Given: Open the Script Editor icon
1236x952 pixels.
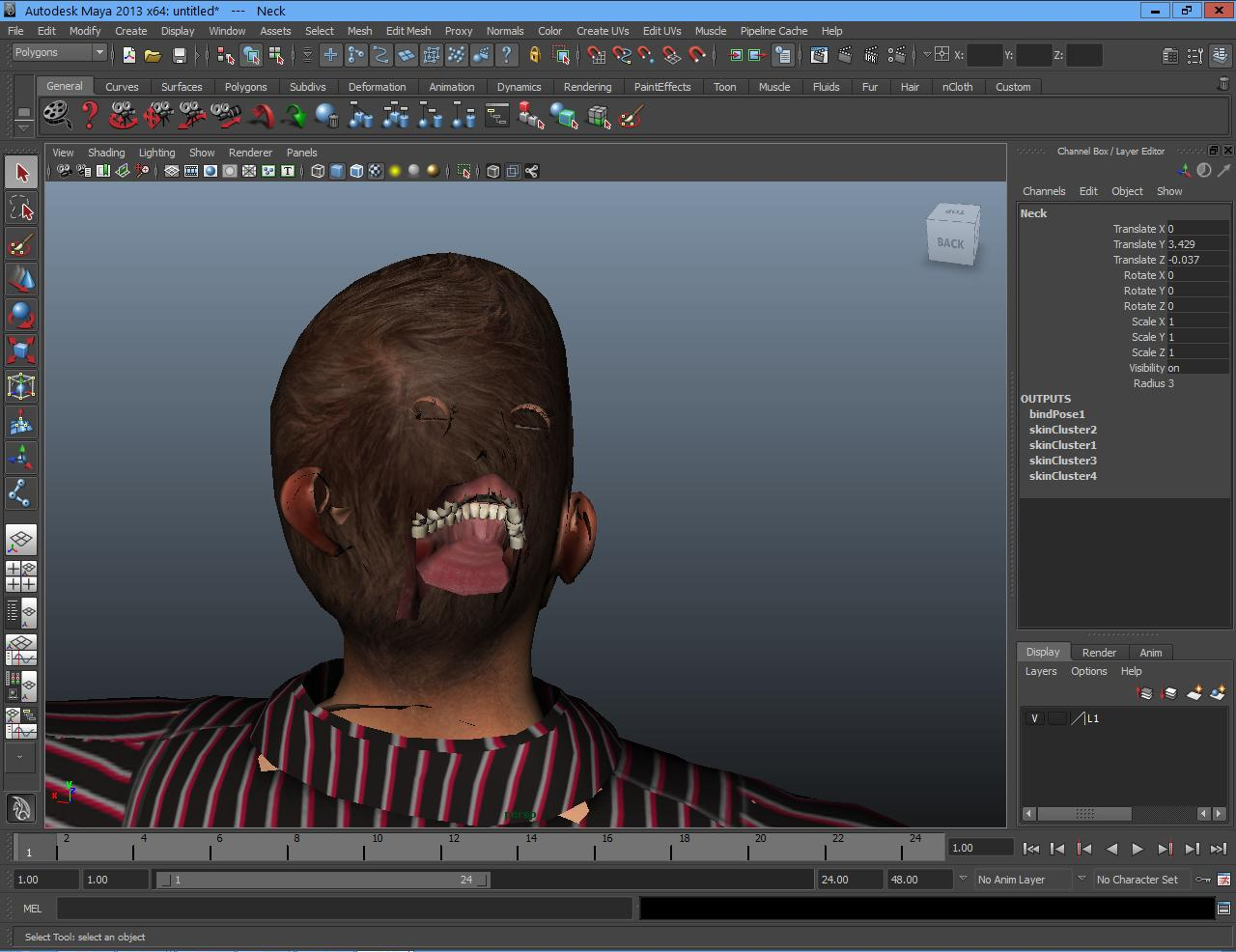Looking at the screenshot, I should [x=1223, y=909].
